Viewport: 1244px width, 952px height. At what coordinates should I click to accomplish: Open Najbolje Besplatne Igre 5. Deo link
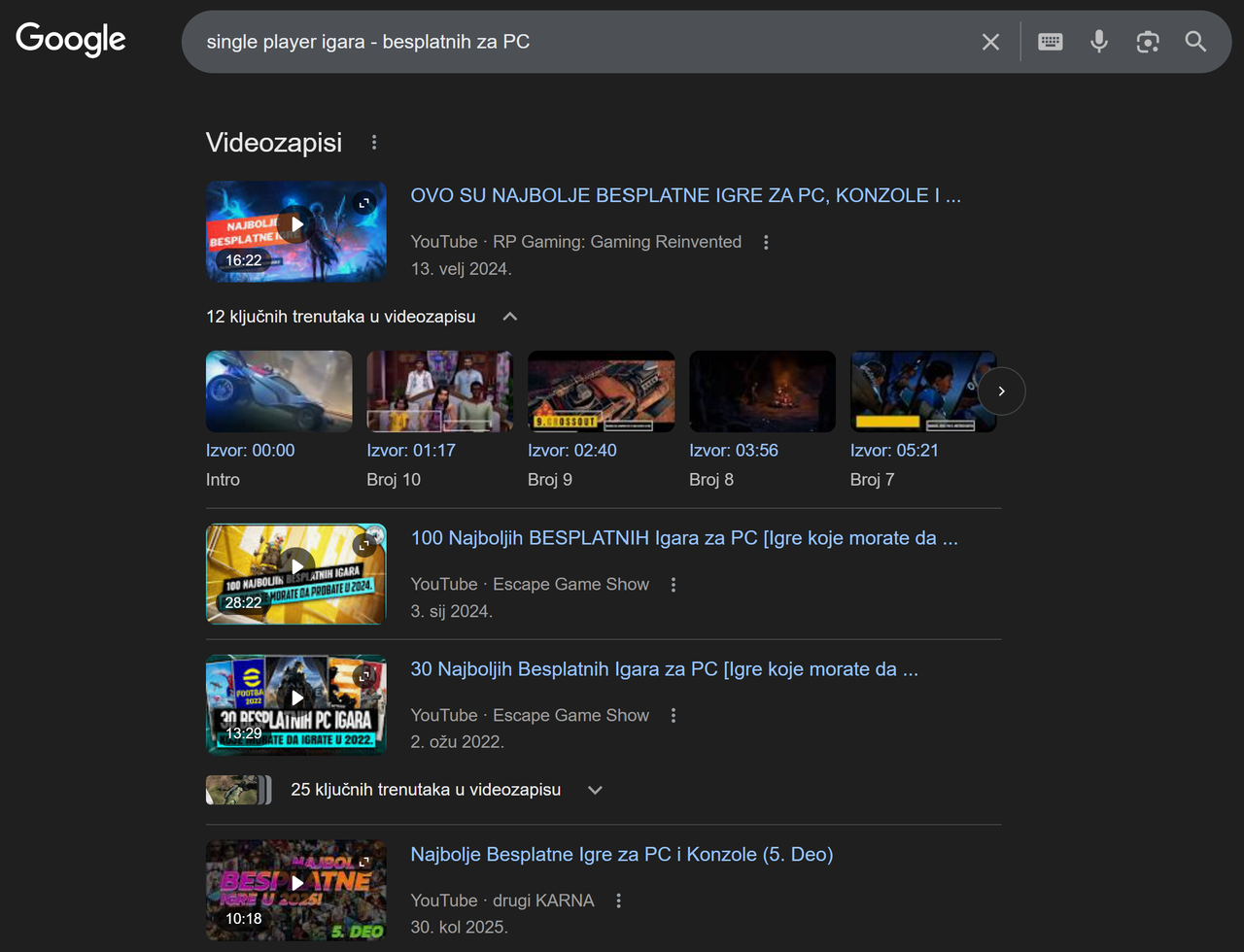pyautogui.click(x=622, y=855)
